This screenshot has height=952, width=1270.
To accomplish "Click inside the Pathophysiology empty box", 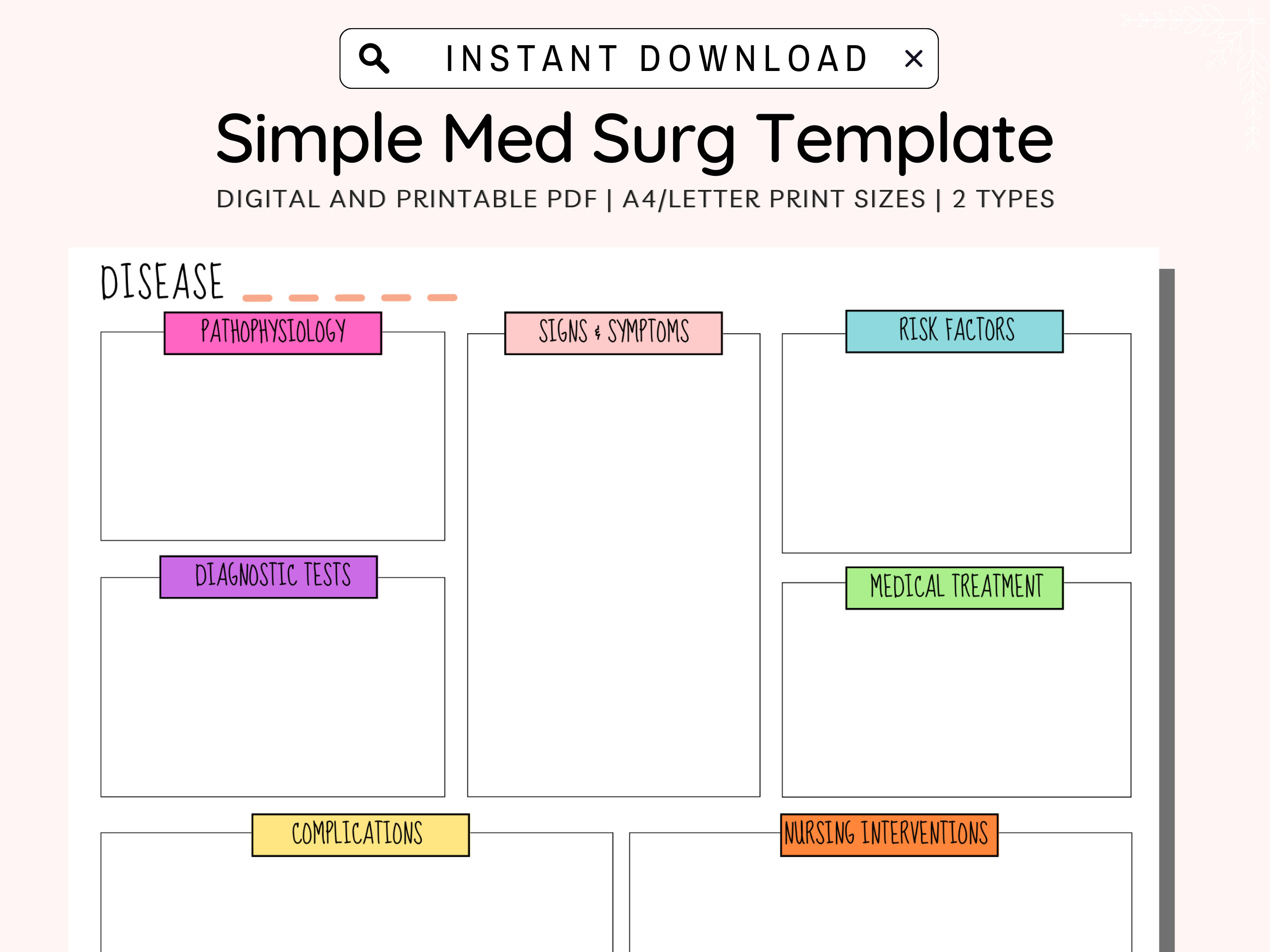I will (x=273, y=448).
